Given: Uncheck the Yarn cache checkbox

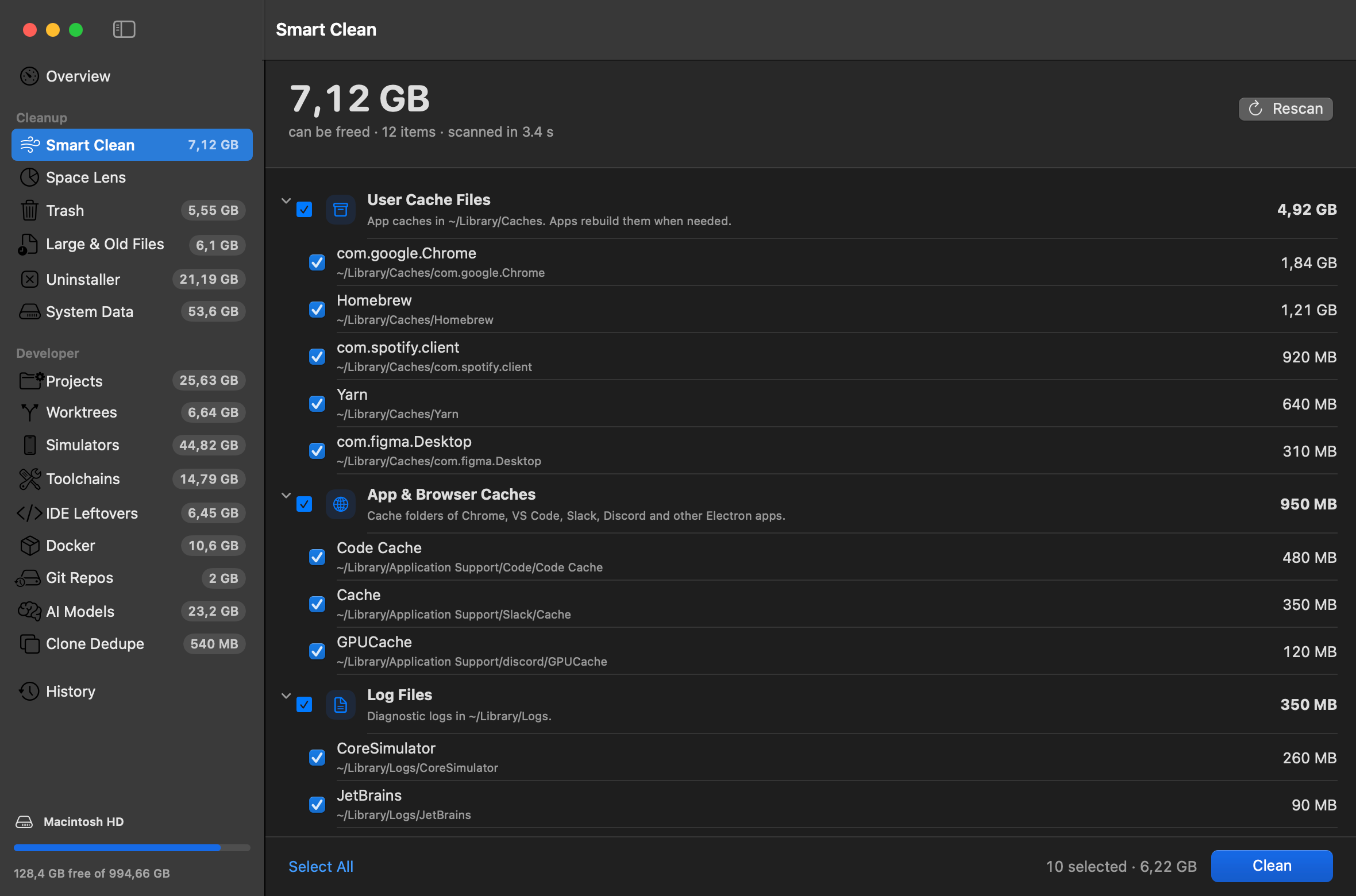Looking at the screenshot, I should click(x=317, y=404).
